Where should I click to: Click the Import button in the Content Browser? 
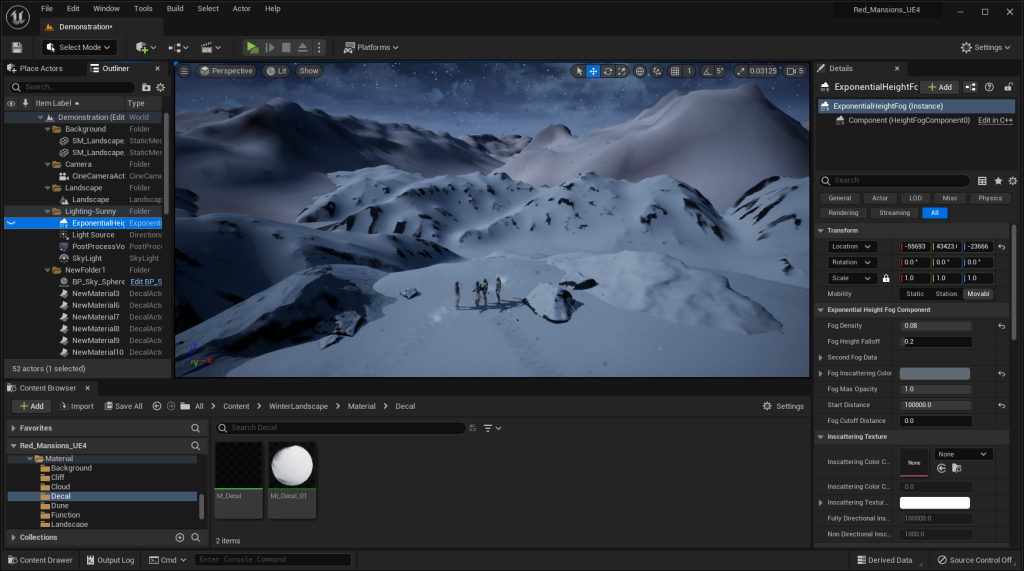(77, 406)
